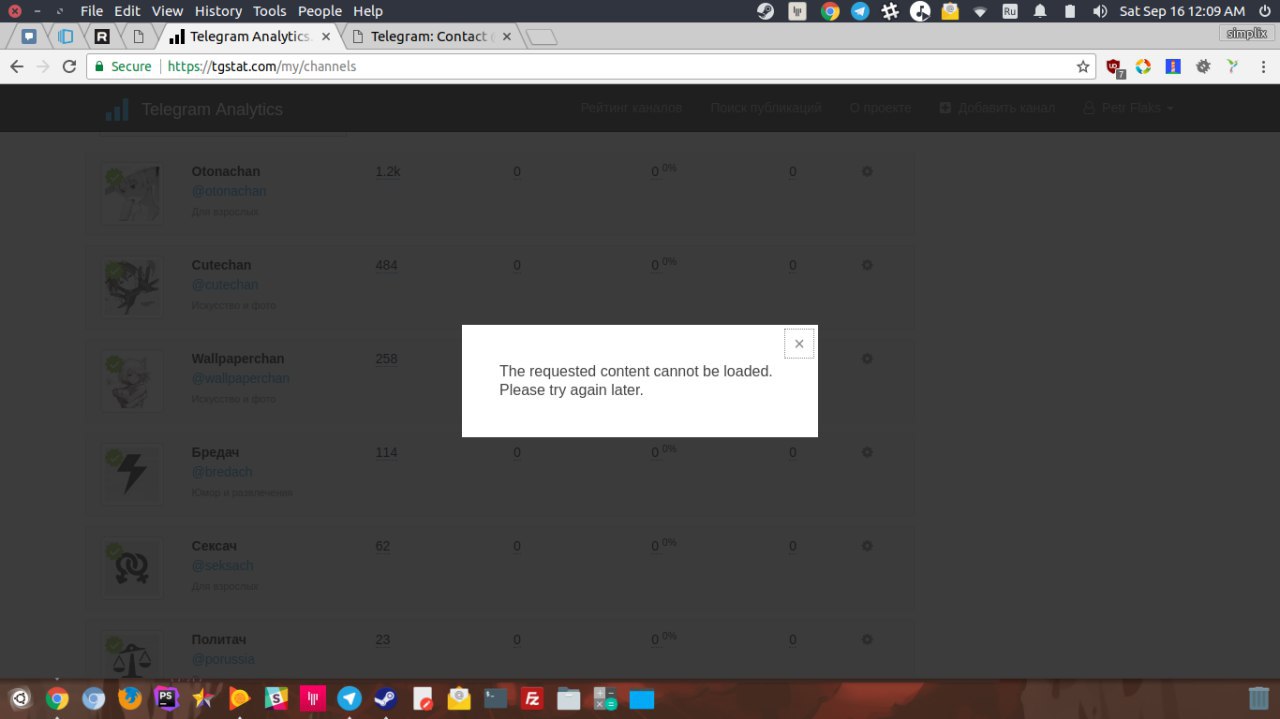The width and height of the screenshot is (1280, 719).
Task: Open Wi-Fi network indicator
Action: 980,11
